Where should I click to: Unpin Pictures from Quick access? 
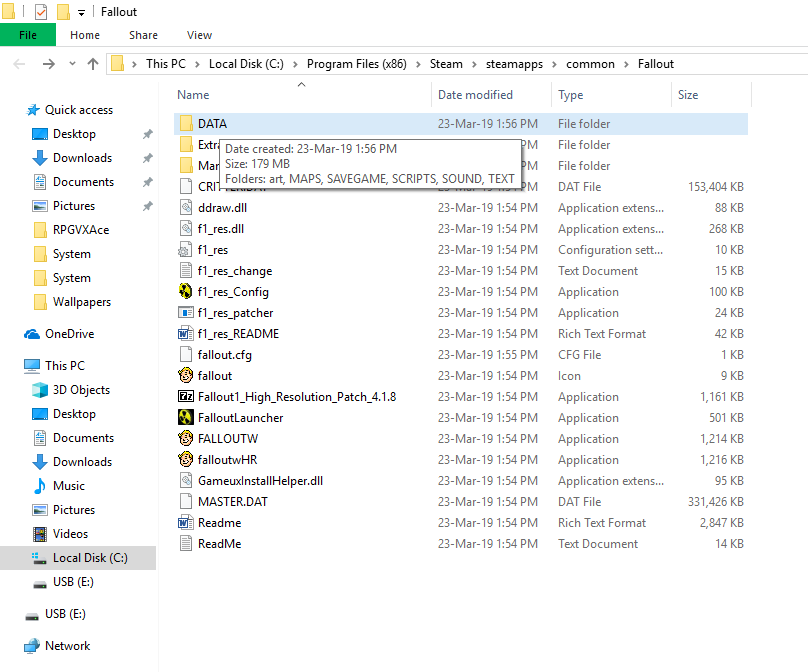[x=147, y=206]
